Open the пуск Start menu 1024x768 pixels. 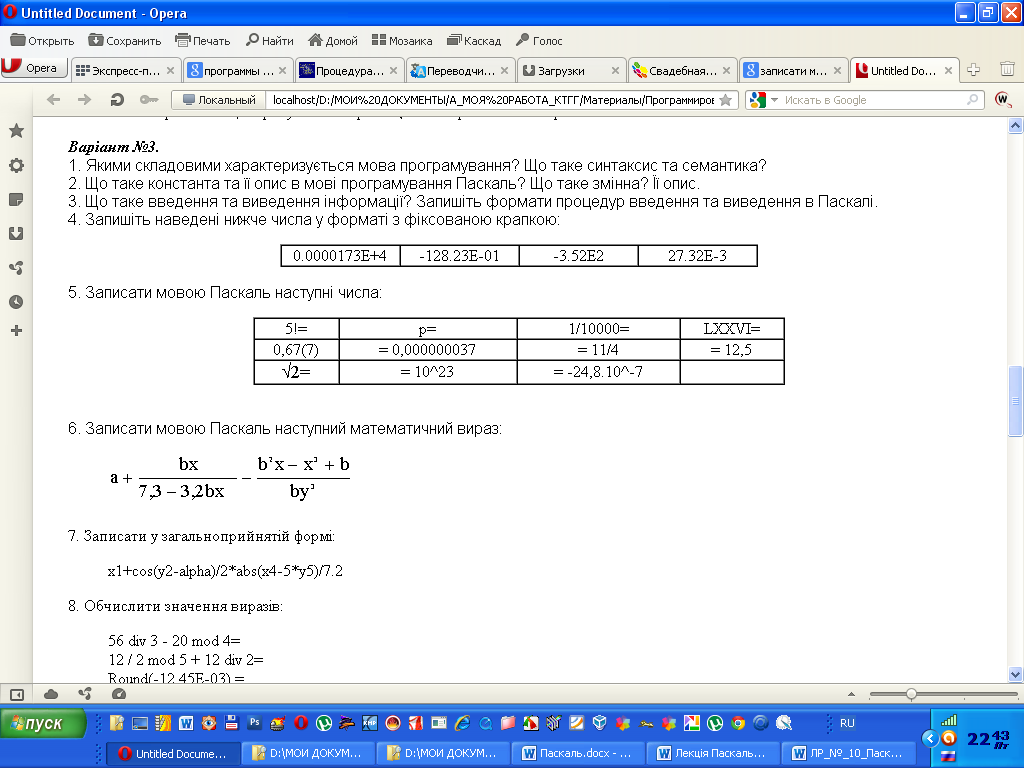44,723
